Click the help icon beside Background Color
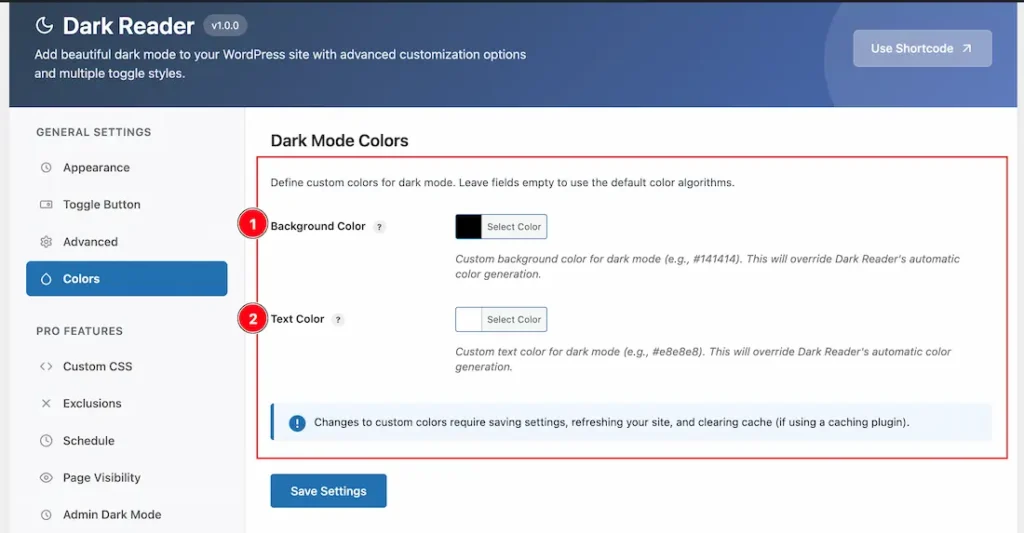Viewport: 1024px width, 533px height. click(x=379, y=227)
